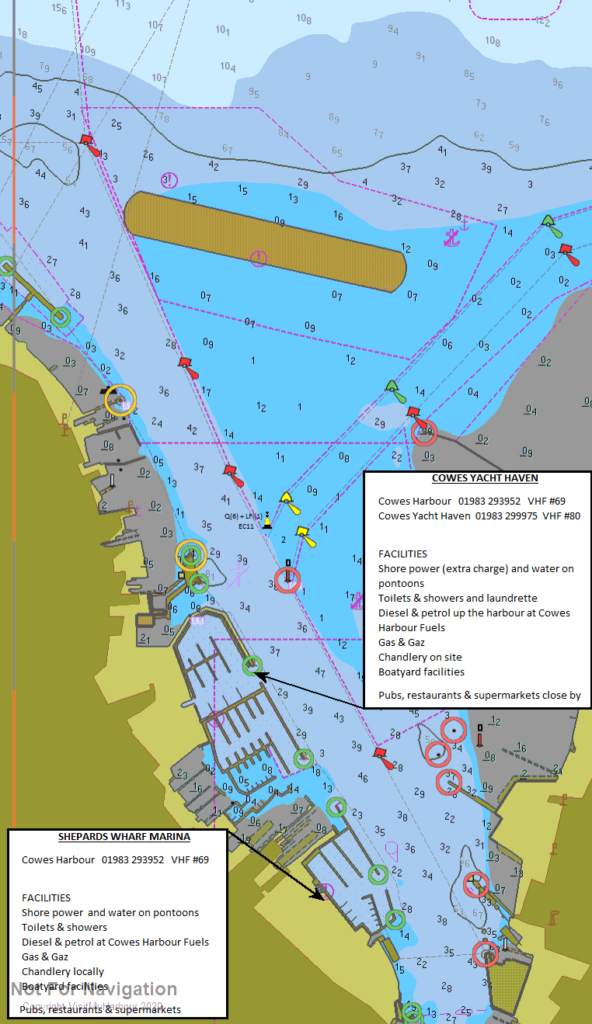Click the EC11 cardinal buoy symbol
Screen dimensions: 592x1024
267,522
